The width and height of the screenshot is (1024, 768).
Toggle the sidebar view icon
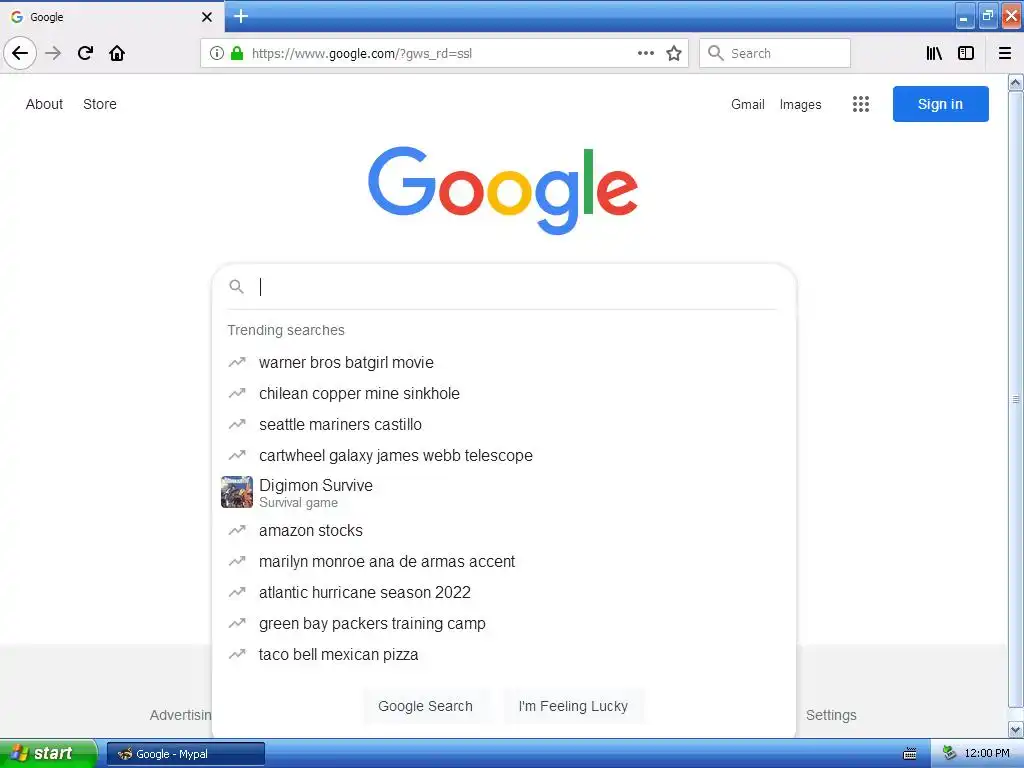coord(966,53)
